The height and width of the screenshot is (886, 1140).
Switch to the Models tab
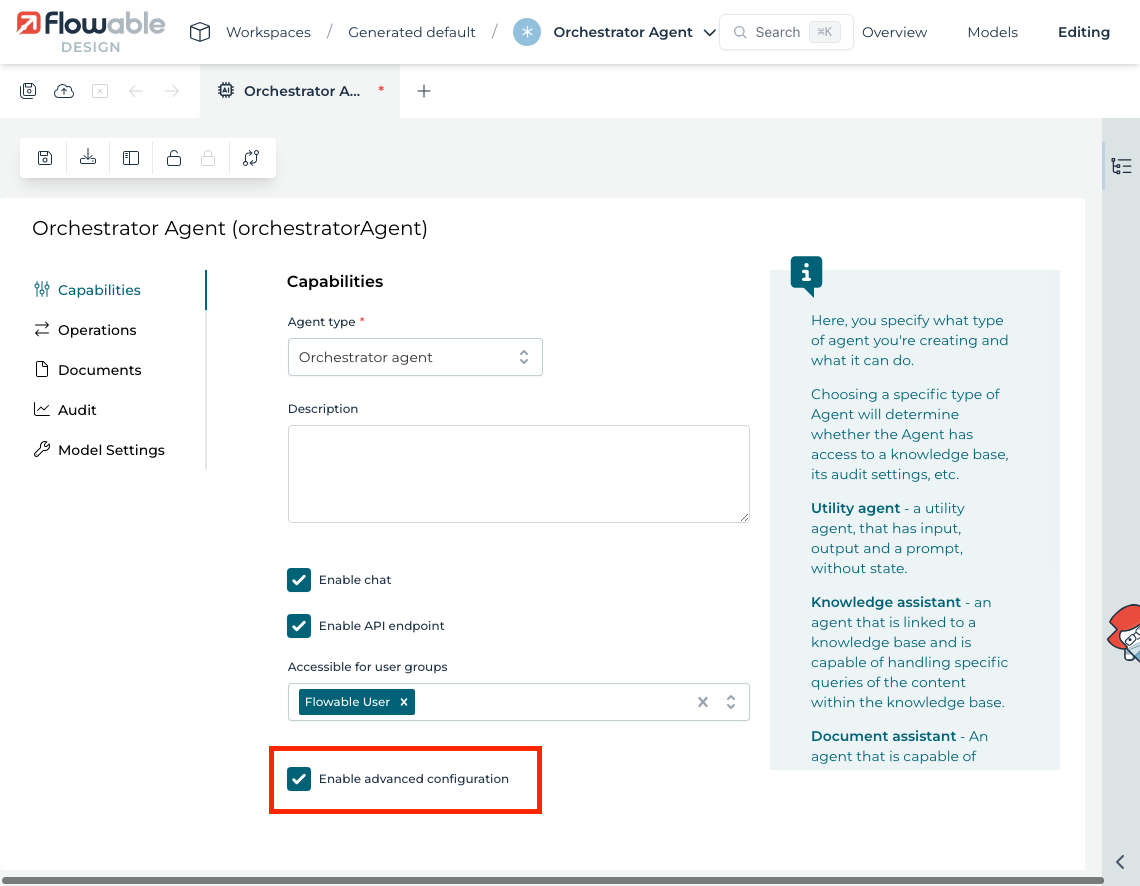click(x=991, y=31)
